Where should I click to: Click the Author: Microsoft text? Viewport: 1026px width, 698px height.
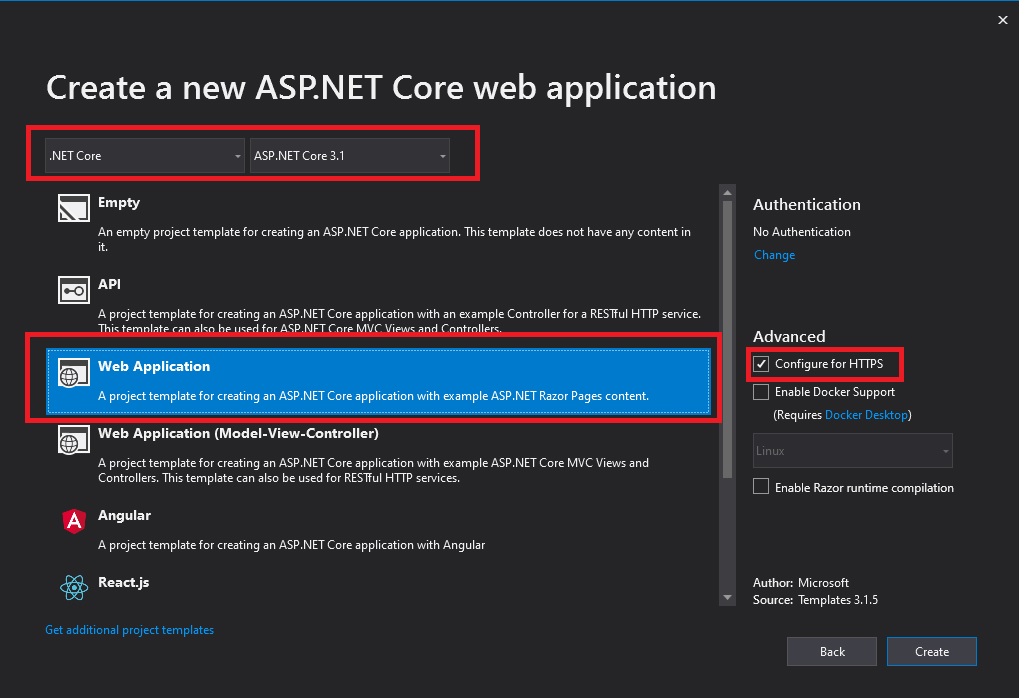pyautogui.click(x=801, y=583)
